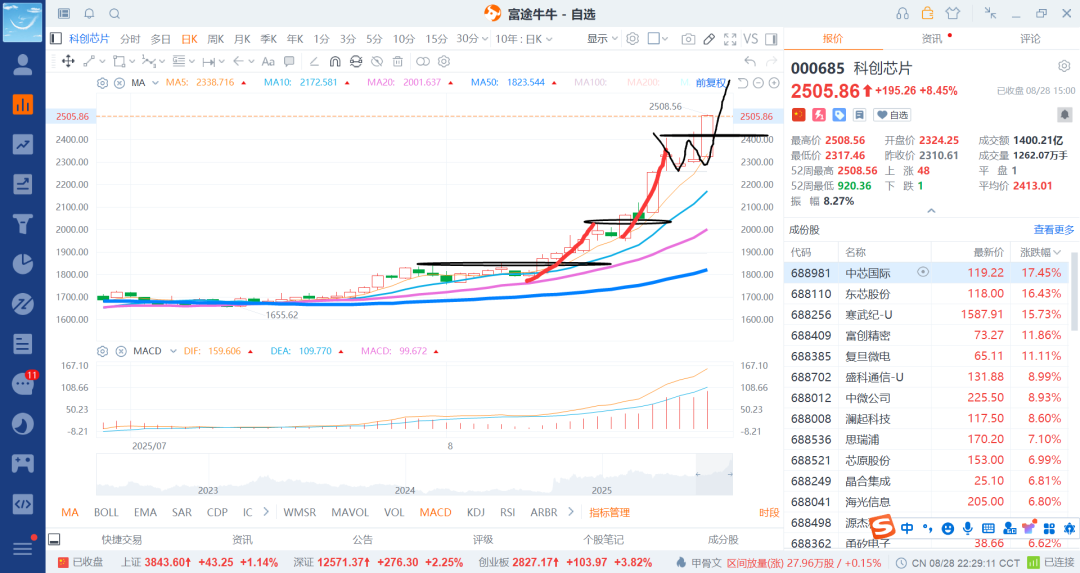This screenshot has height=573, width=1080.
Task: Select the trend line drawing tool
Action: click(89, 61)
